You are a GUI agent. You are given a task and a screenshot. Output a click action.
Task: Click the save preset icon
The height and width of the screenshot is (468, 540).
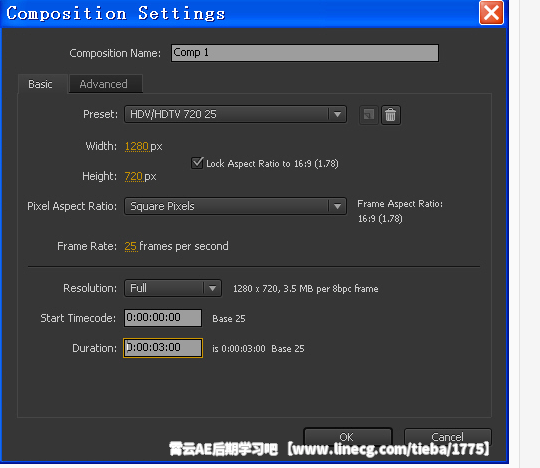pos(369,115)
